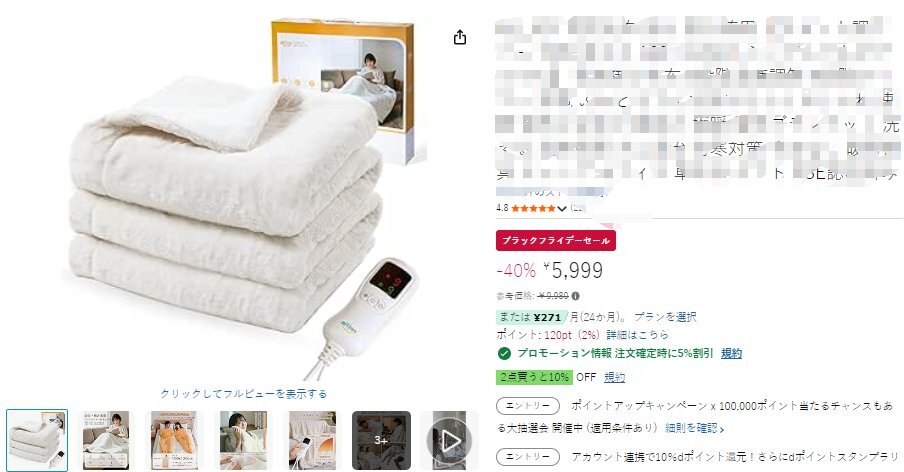Click the green promotion checkmark icon
This screenshot has width=904, height=472.
coord(504,353)
